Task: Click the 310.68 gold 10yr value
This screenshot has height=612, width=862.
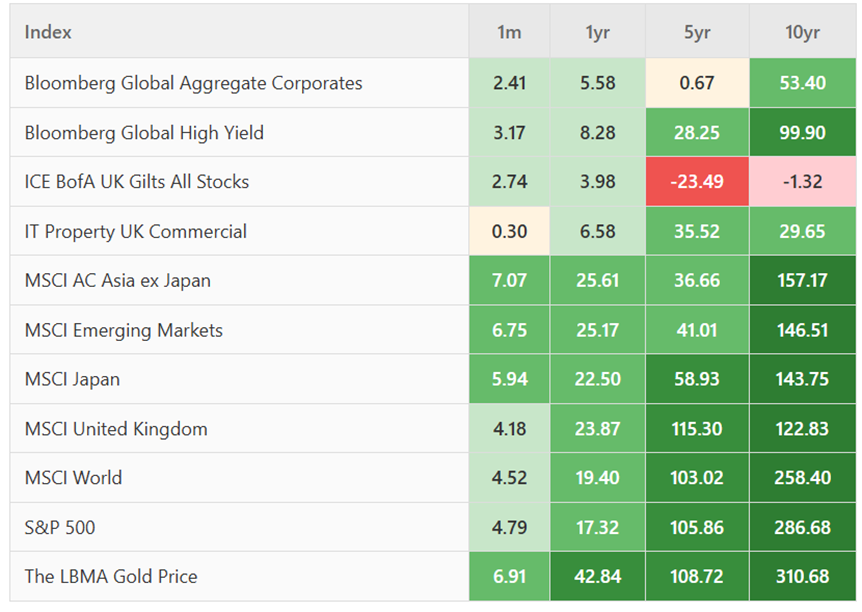Action: pos(802,576)
